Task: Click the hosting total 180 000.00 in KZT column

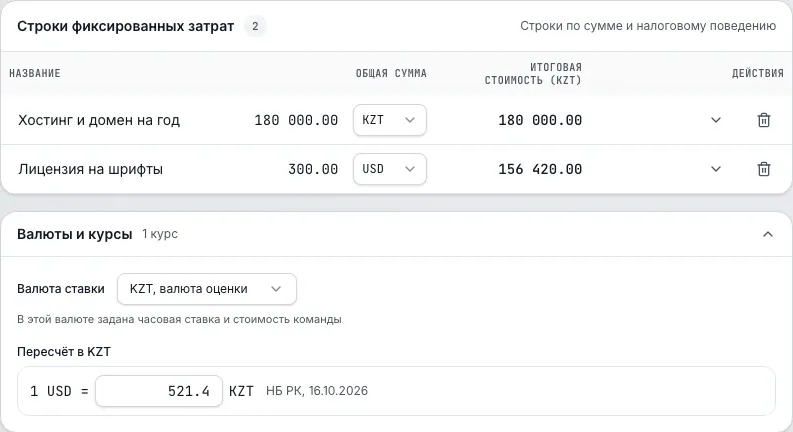Action: click(x=540, y=120)
